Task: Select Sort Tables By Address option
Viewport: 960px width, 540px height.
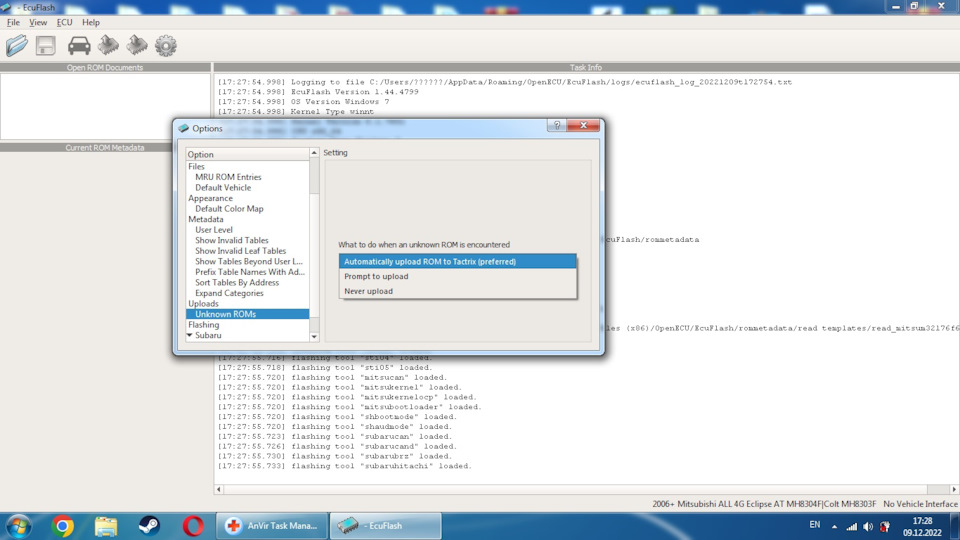Action: click(237, 282)
